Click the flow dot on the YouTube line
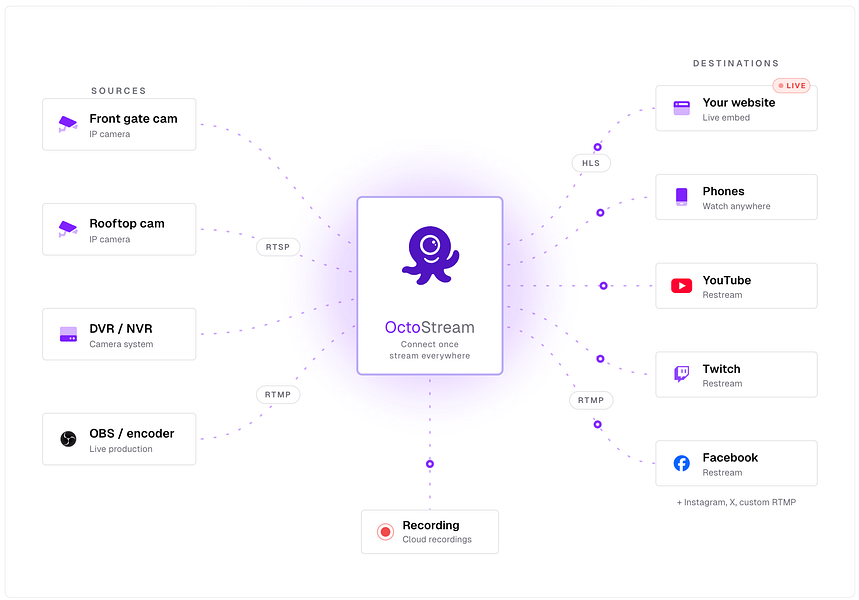 point(603,285)
